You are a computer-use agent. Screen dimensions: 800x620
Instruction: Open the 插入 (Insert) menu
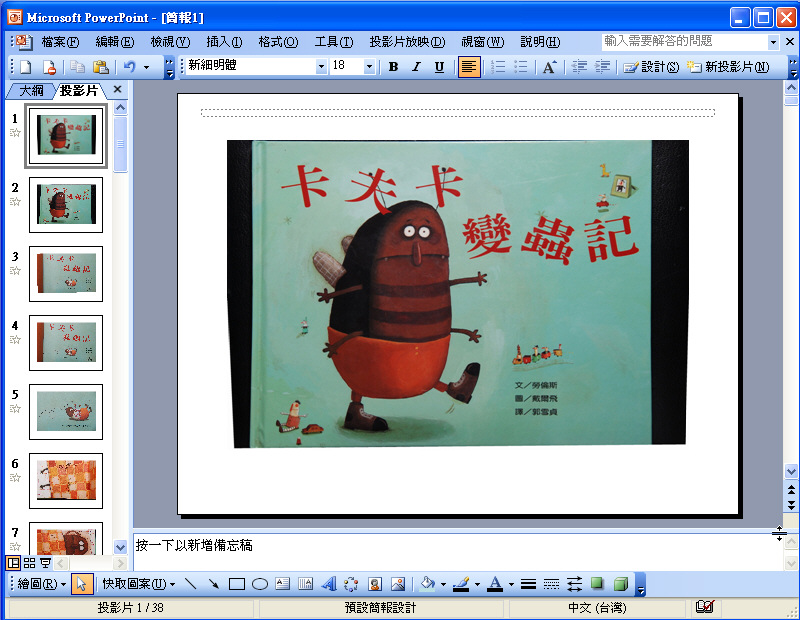(x=224, y=42)
